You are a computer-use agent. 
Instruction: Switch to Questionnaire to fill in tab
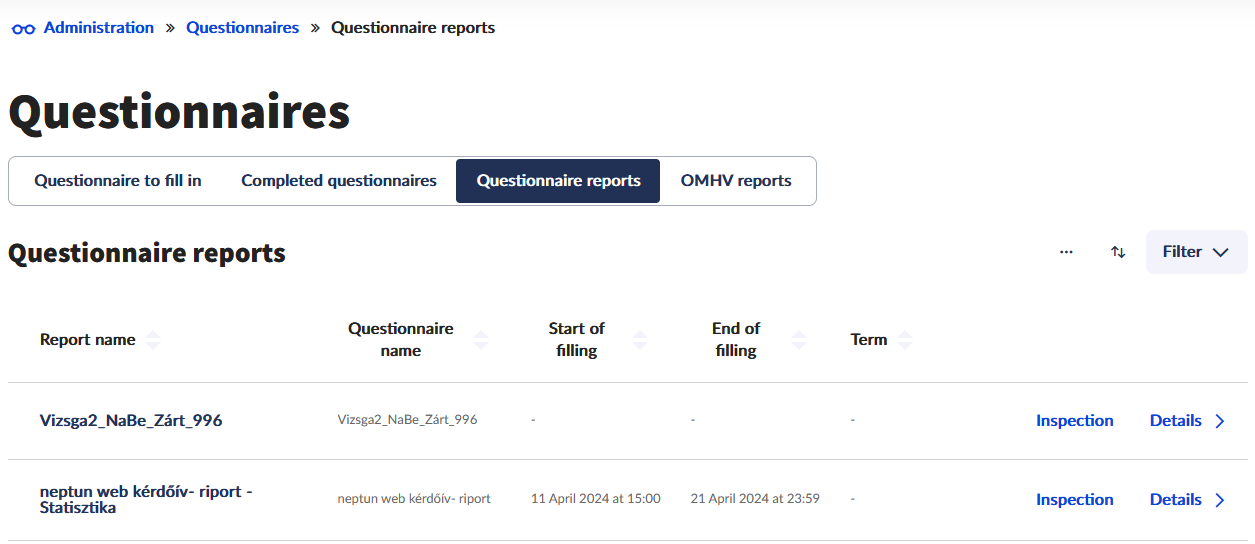coord(118,181)
